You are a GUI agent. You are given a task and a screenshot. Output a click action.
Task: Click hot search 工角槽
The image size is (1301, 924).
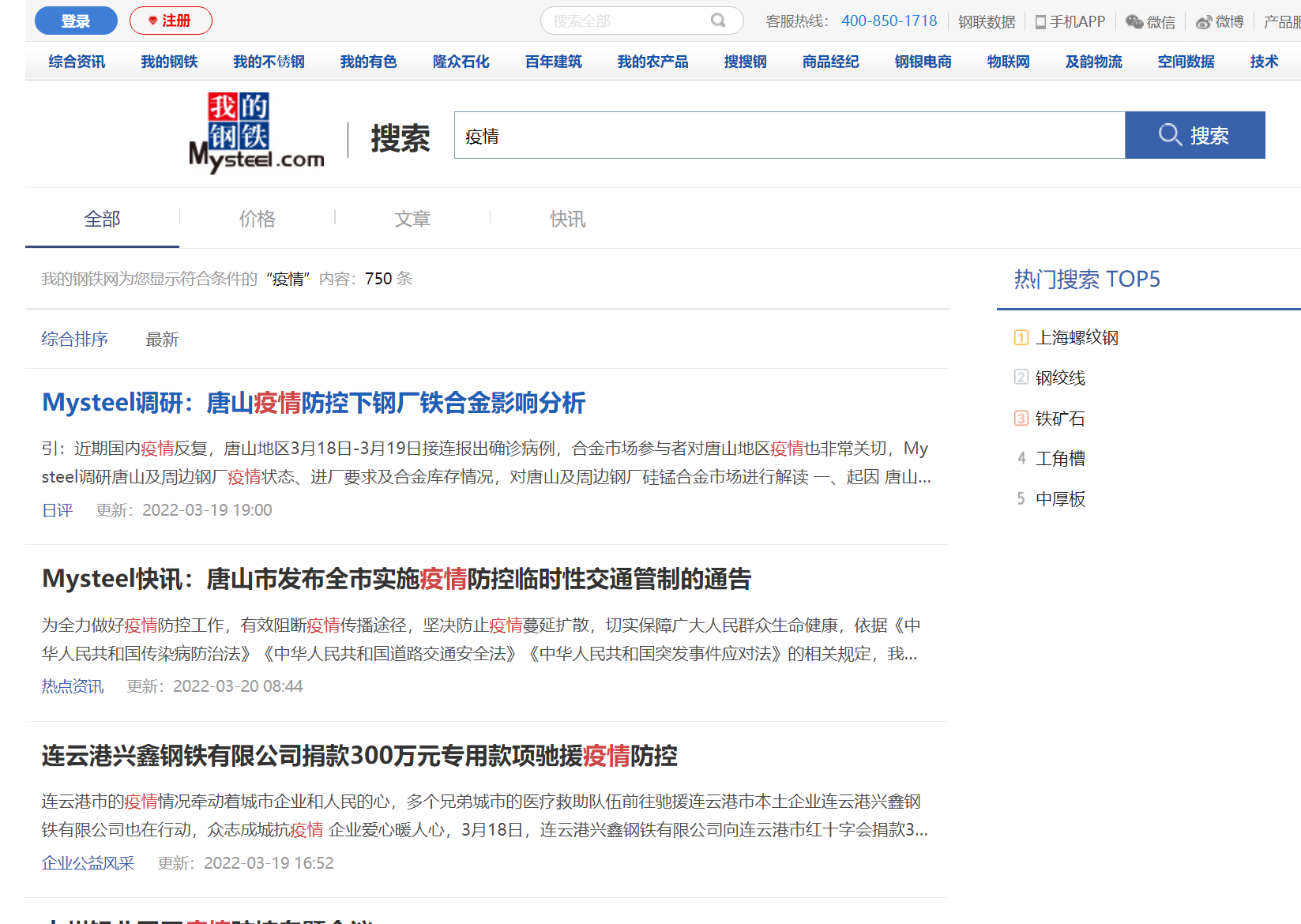pyautogui.click(x=1060, y=458)
